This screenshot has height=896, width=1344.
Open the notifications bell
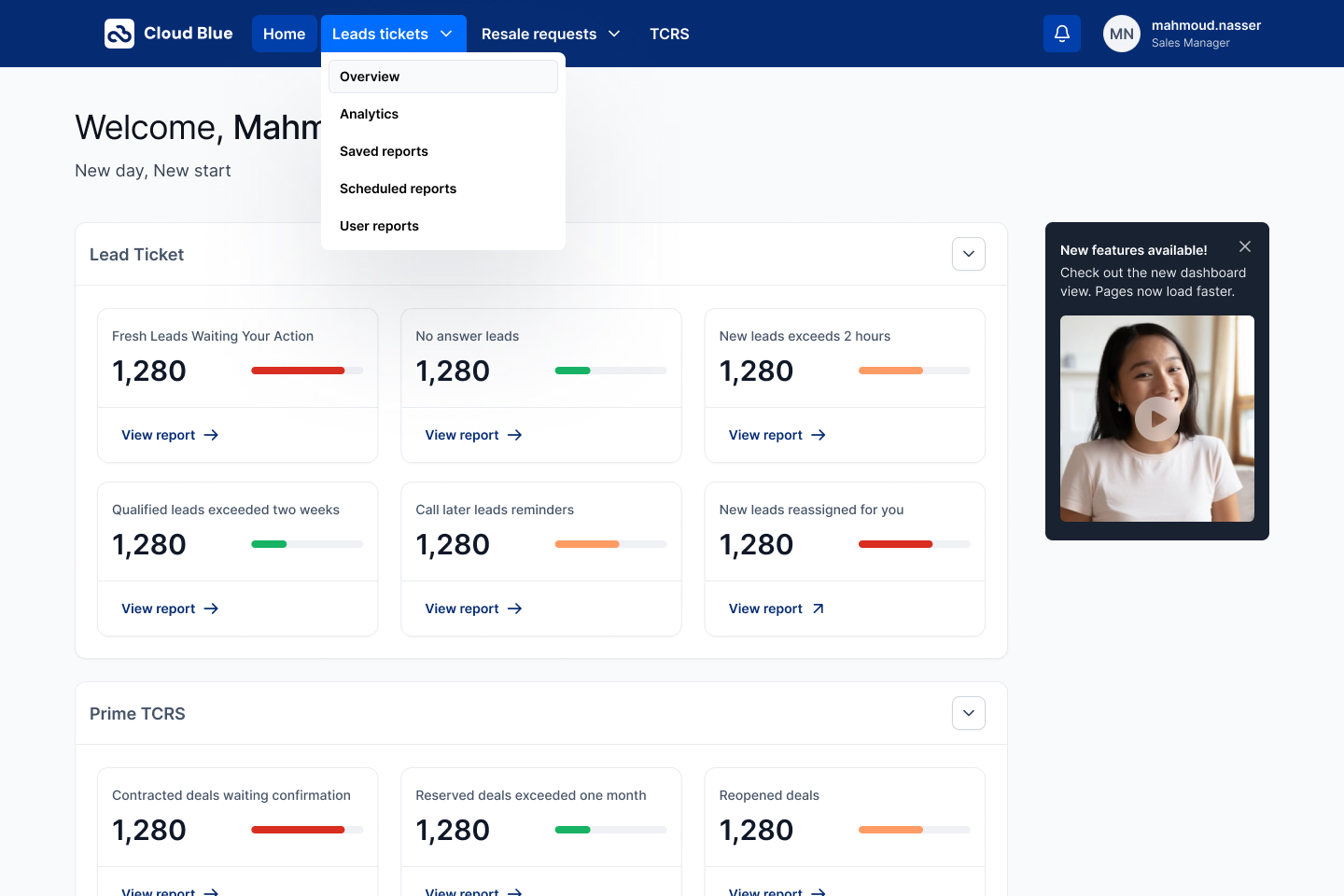(1062, 34)
